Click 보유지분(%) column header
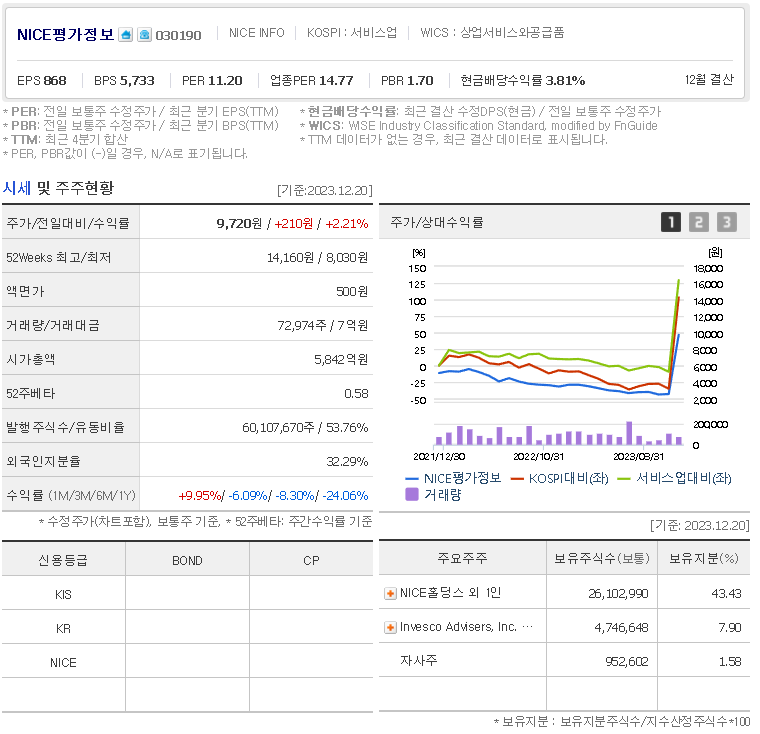The image size is (760, 734). pos(704,558)
